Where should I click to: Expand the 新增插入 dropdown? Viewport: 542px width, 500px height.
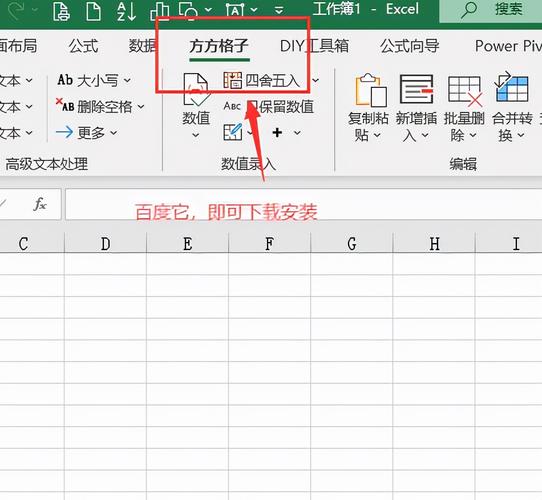point(424,135)
